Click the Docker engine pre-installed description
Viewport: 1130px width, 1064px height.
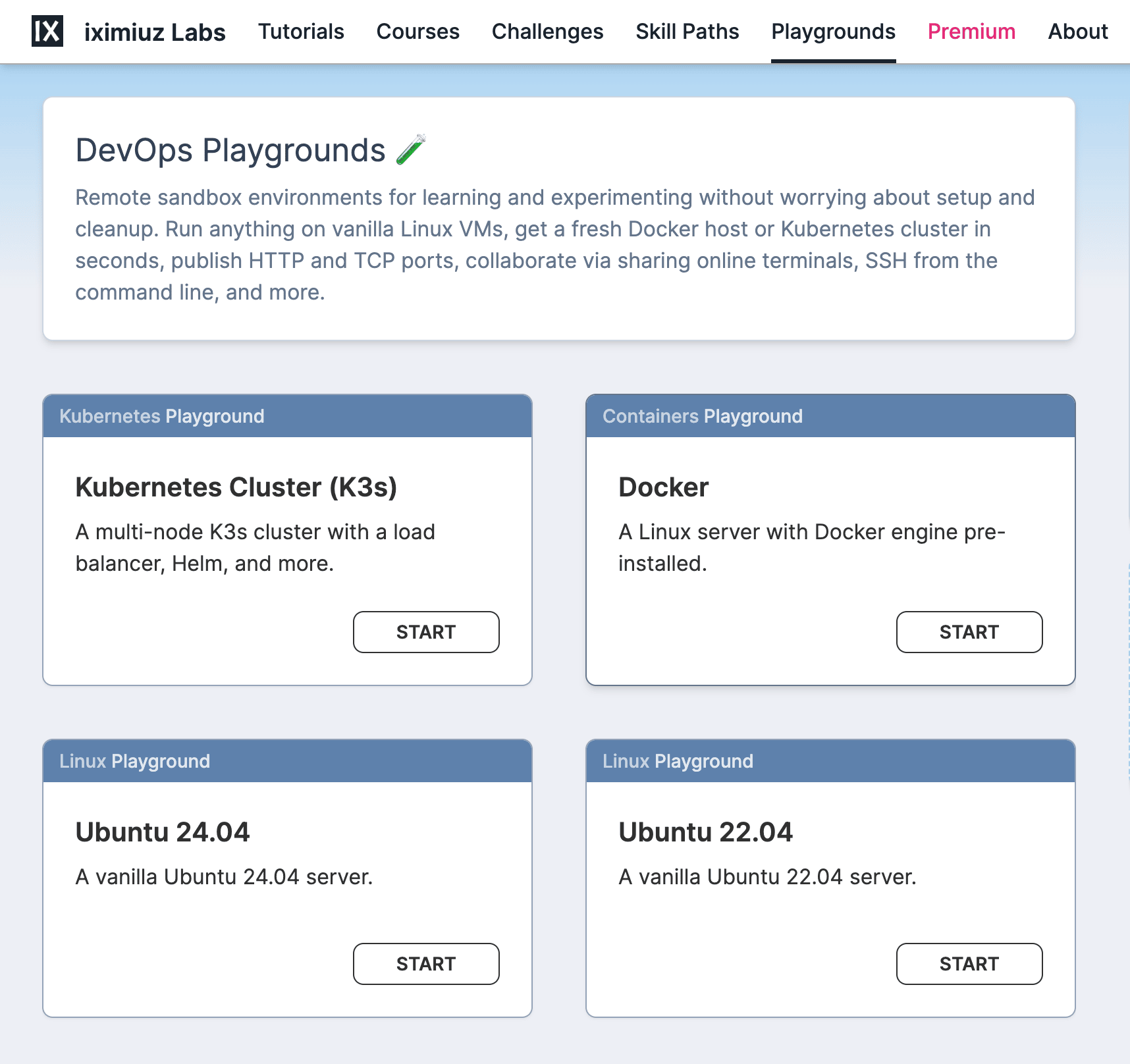812,548
